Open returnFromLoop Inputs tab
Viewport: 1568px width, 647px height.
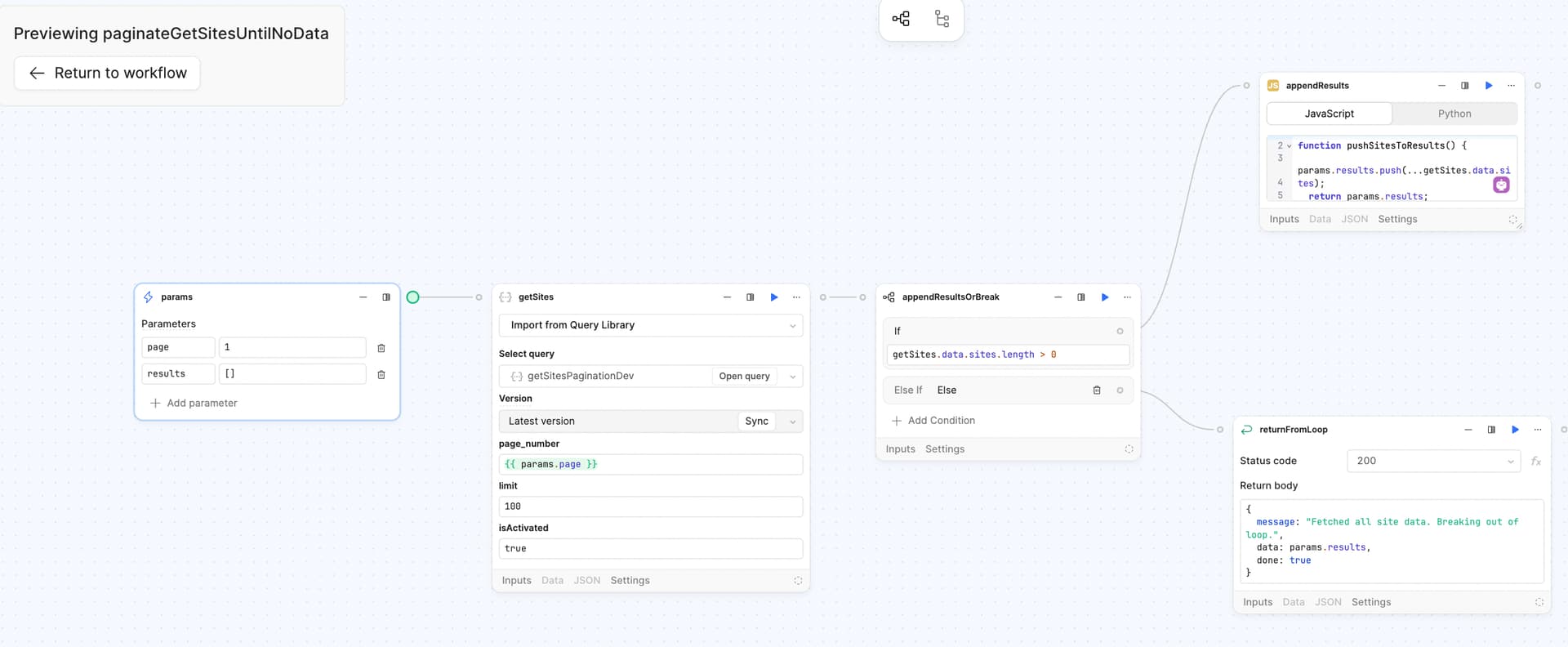(x=1258, y=603)
